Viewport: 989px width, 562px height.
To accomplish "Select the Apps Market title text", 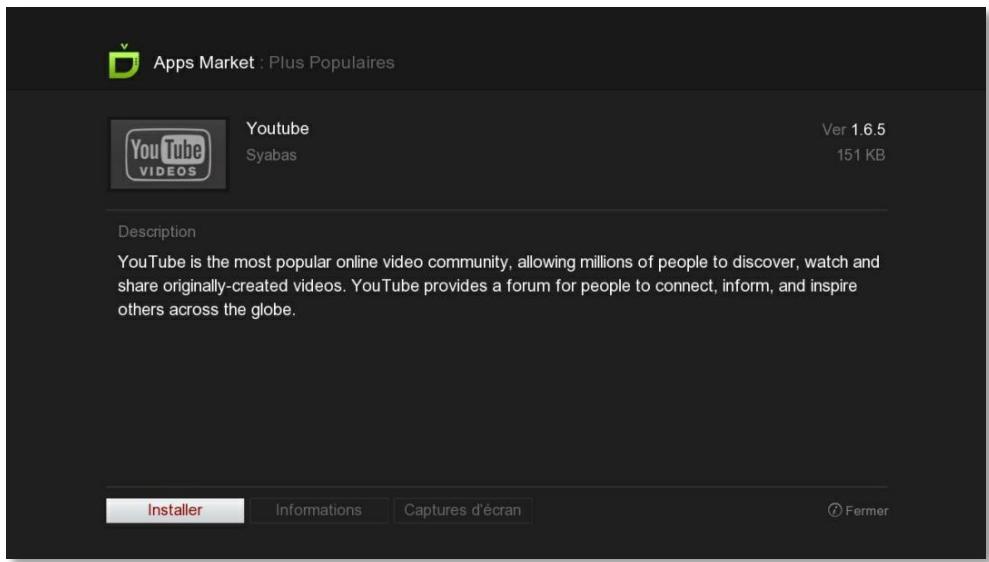I will click(x=204, y=62).
